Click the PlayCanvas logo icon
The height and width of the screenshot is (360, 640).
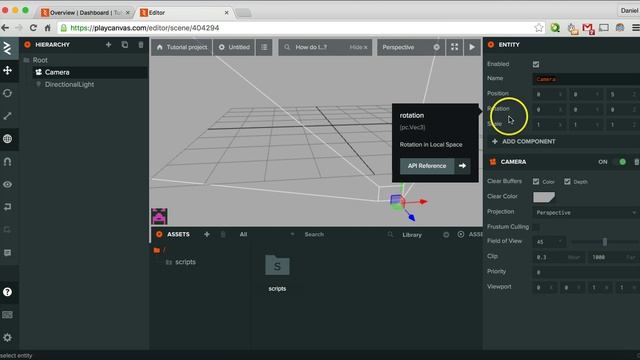pyautogui.click(x=7, y=48)
